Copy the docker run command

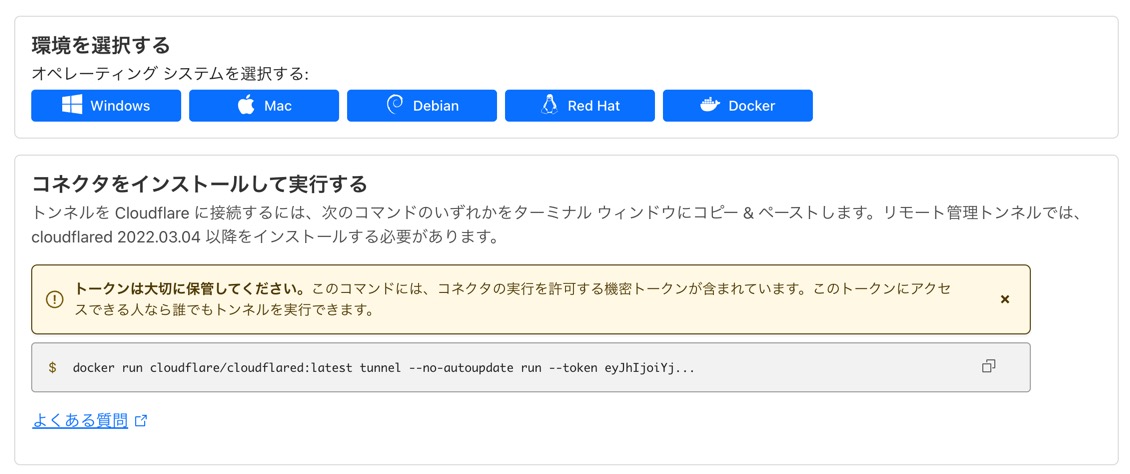pyautogui.click(x=988, y=367)
